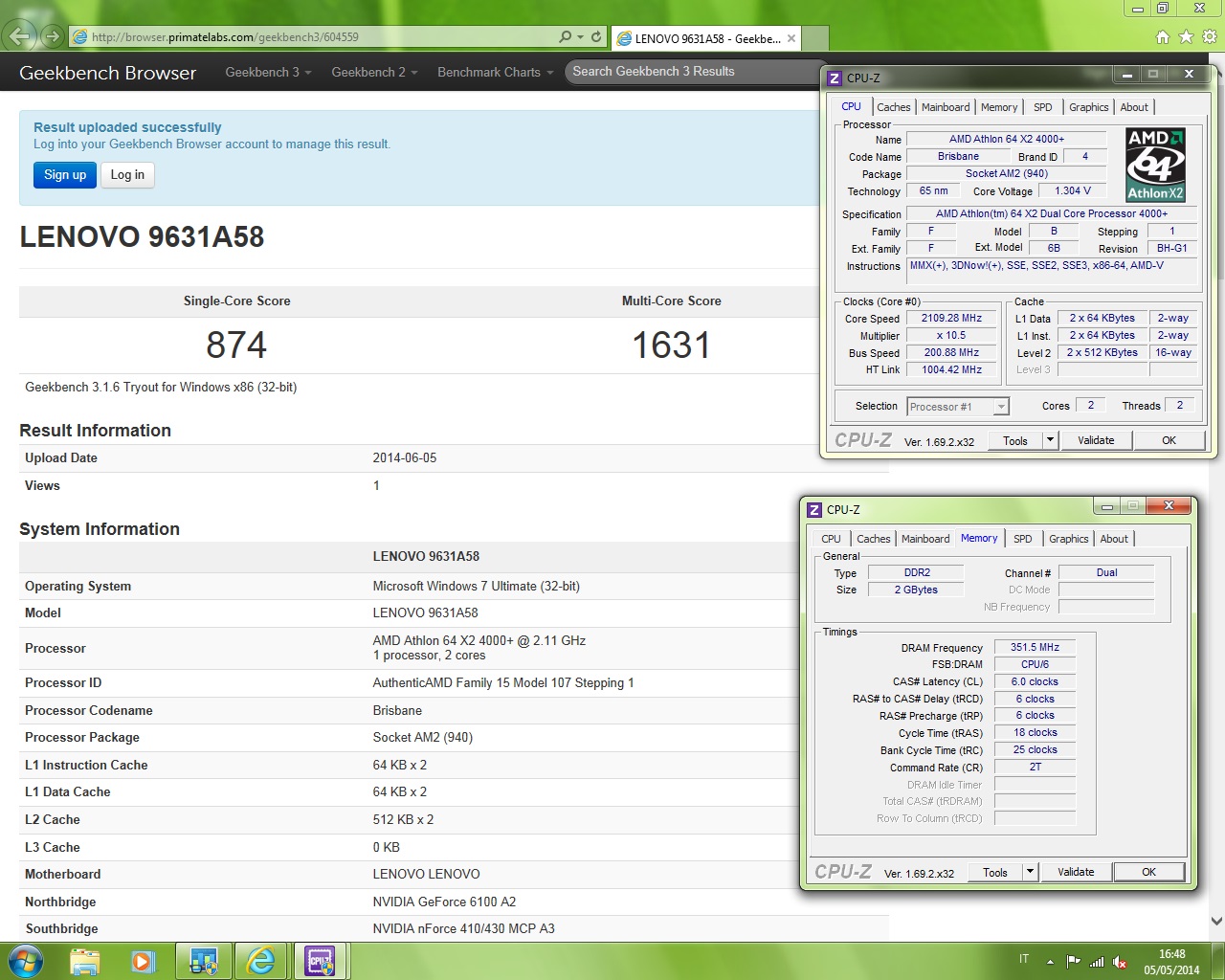Viewport: 1225px width, 980px height.
Task: Open the Tools dropdown arrow in the CPU window
Action: tap(1050, 440)
